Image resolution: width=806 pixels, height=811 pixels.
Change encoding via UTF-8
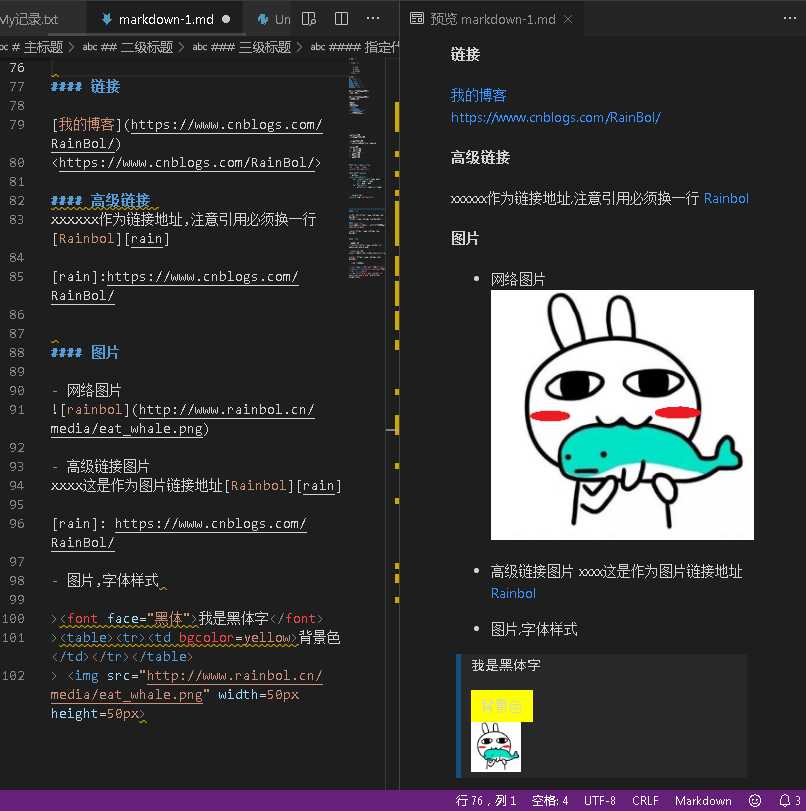tap(600, 801)
